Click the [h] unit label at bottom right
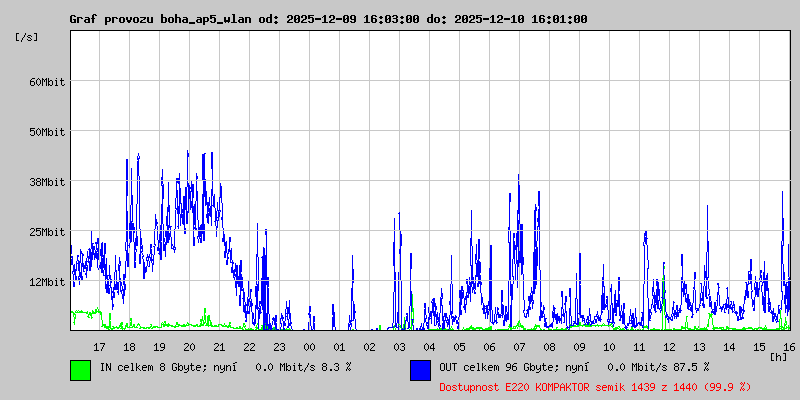Image resolution: width=800 pixels, height=400 pixels. click(779, 357)
